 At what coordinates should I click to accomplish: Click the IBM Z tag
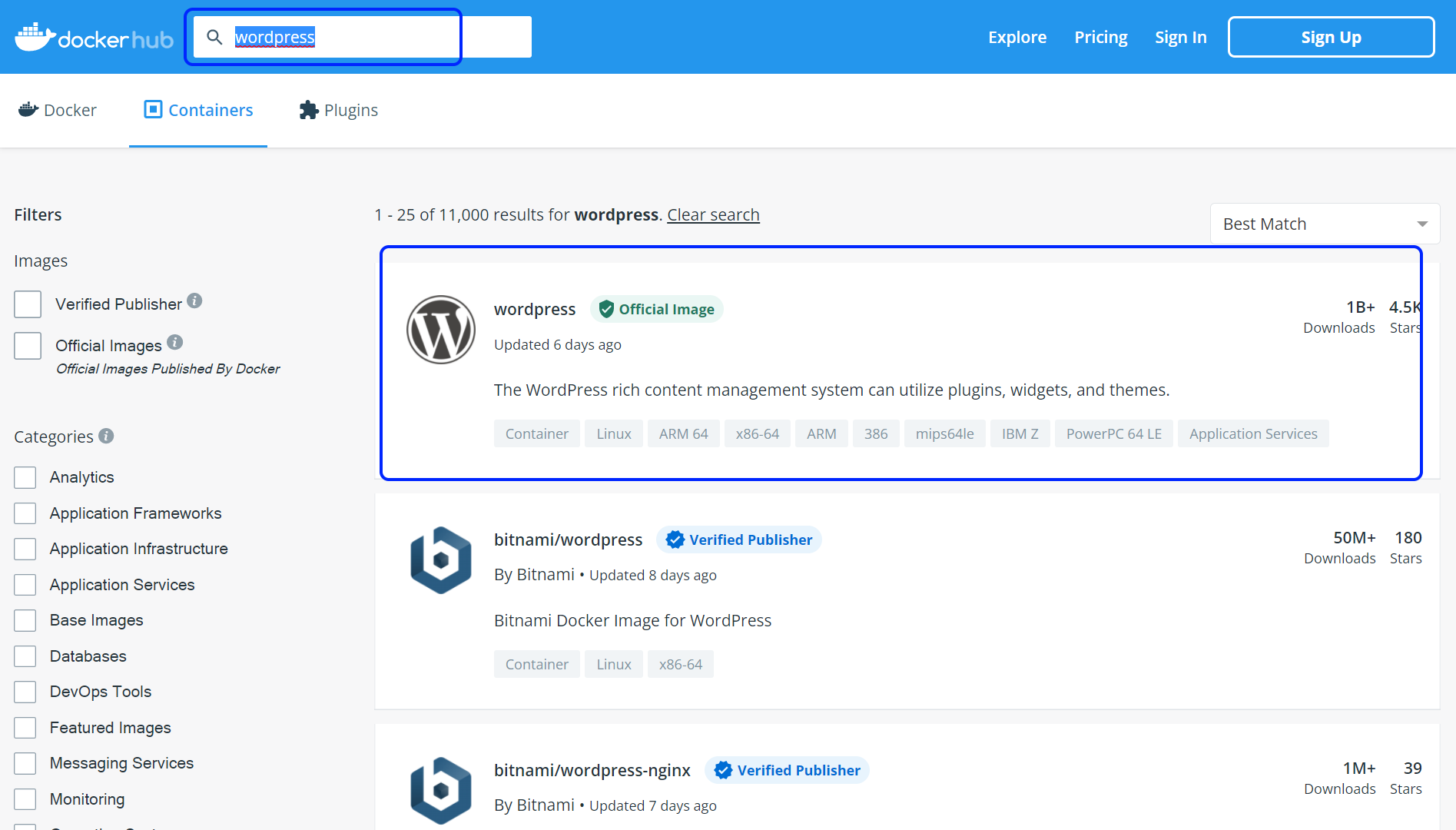coord(1020,433)
